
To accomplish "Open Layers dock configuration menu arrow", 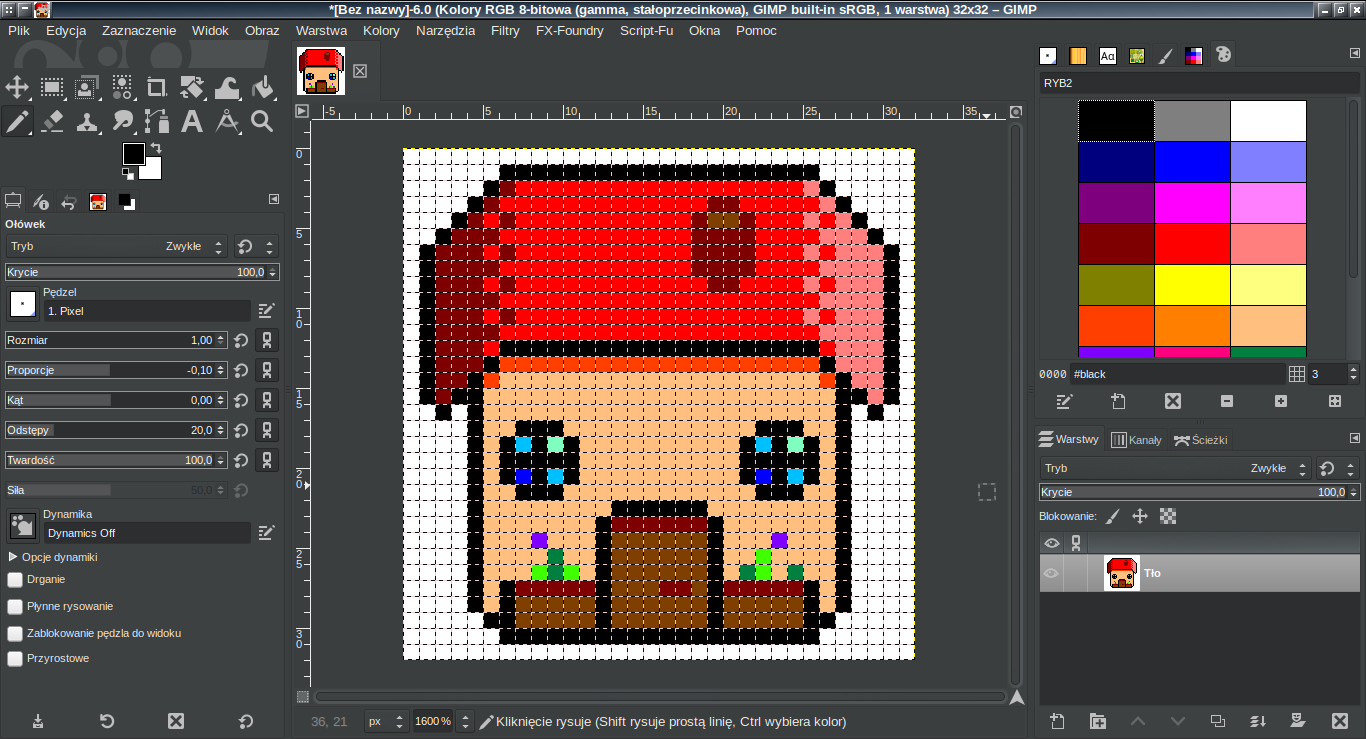I will coord(1355,438).
